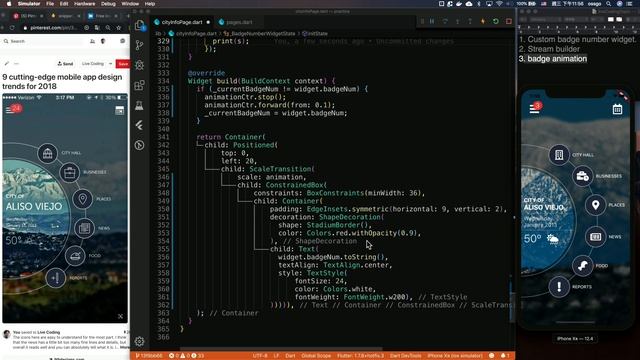Click UTF-8 encoding in status bar
Screen dimensions: 640x360
pos(260,356)
